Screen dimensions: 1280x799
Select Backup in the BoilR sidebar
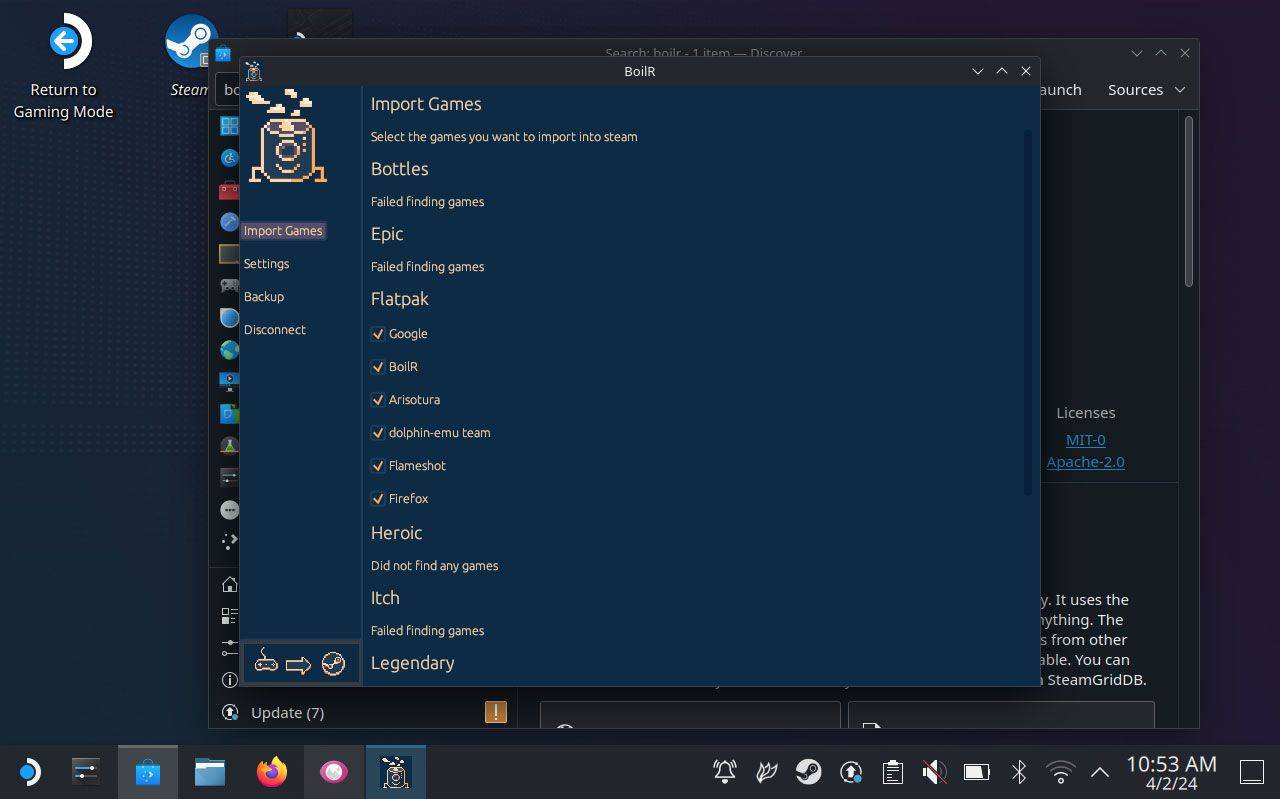264,297
